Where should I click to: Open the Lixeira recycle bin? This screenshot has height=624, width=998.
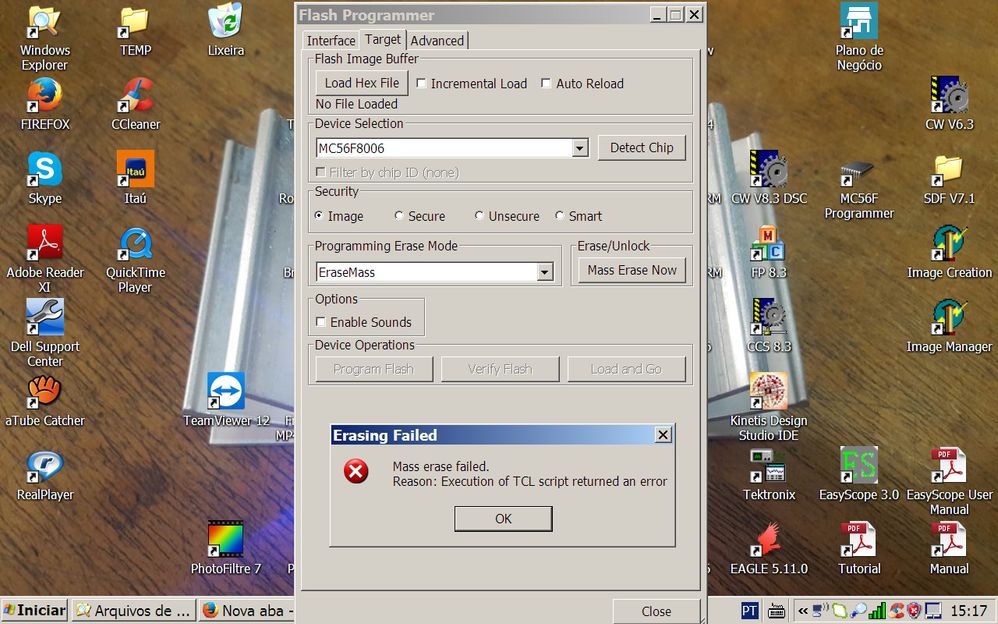(225, 31)
